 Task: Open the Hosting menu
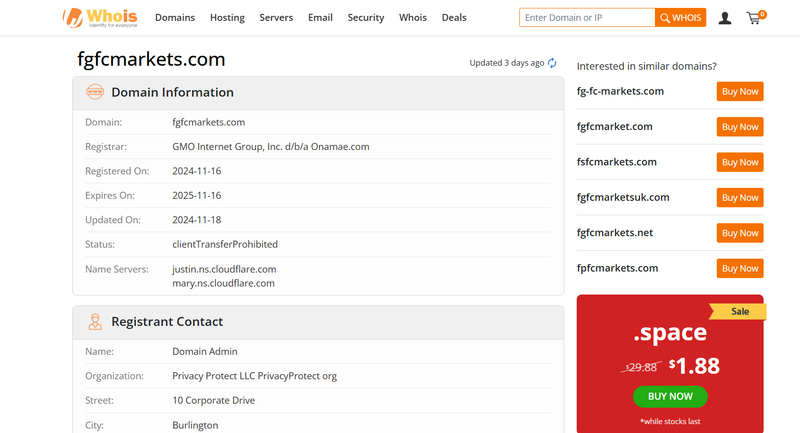pyautogui.click(x=227, y=17)
